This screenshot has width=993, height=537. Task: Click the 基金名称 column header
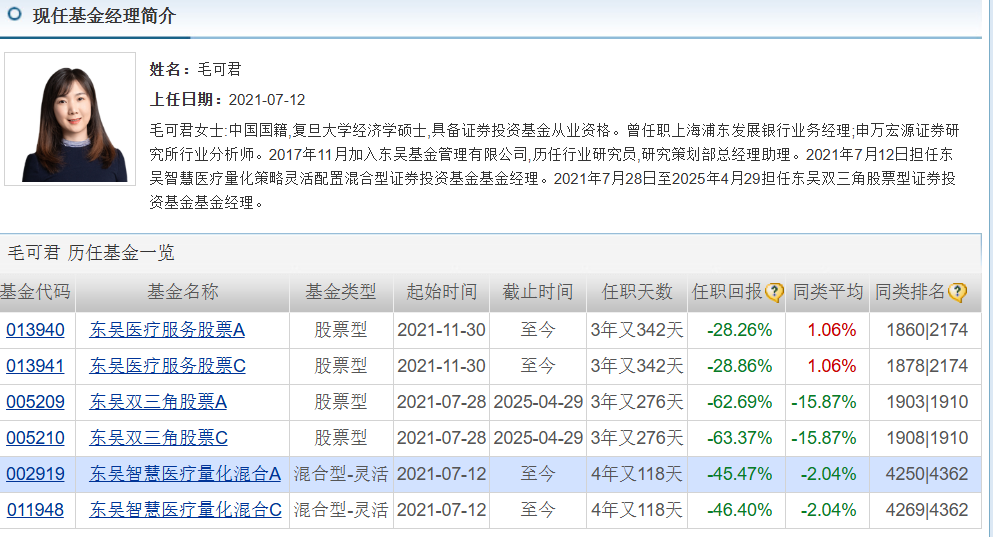182,292
